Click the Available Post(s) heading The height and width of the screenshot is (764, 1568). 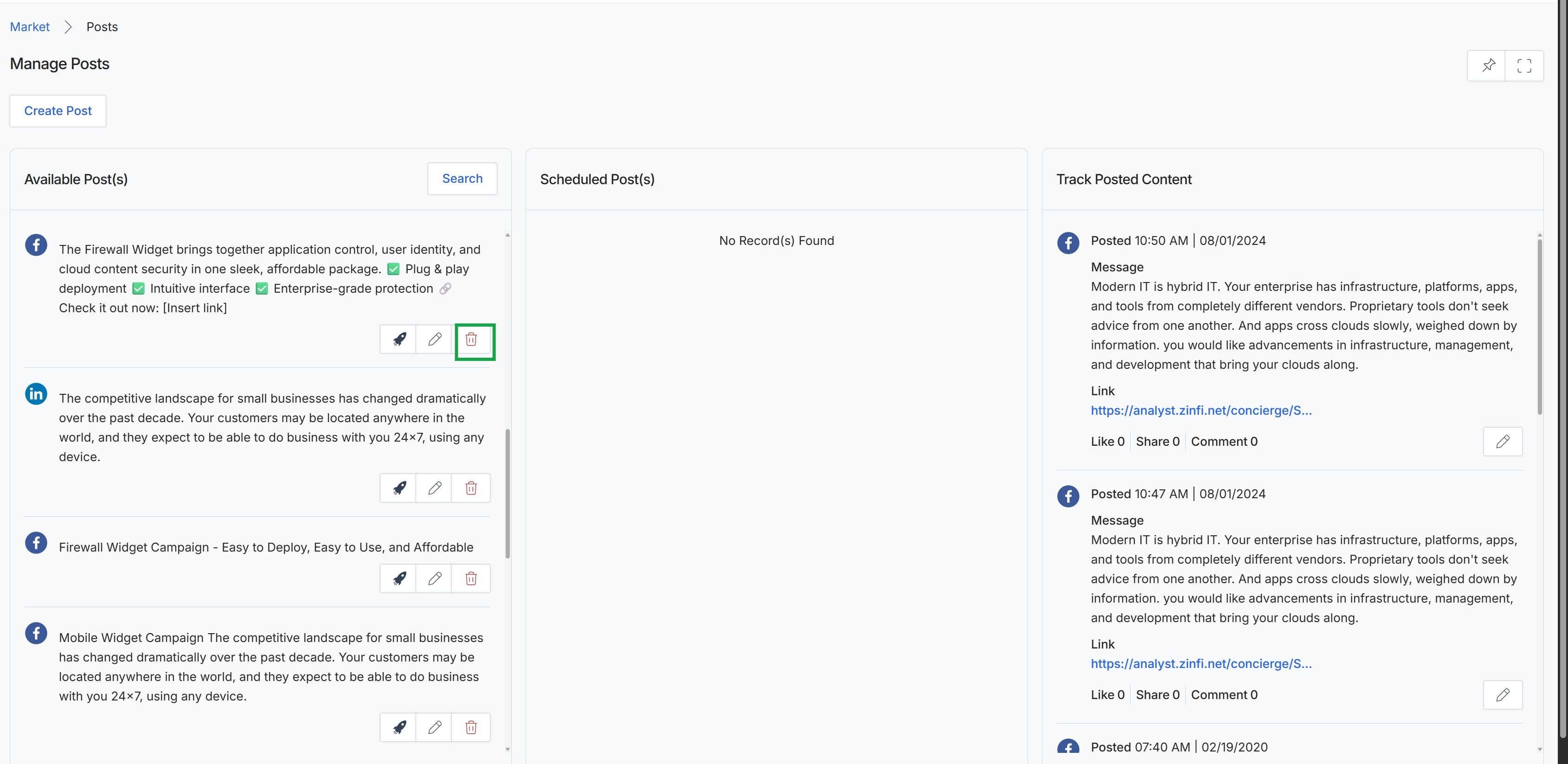[76, 179]
